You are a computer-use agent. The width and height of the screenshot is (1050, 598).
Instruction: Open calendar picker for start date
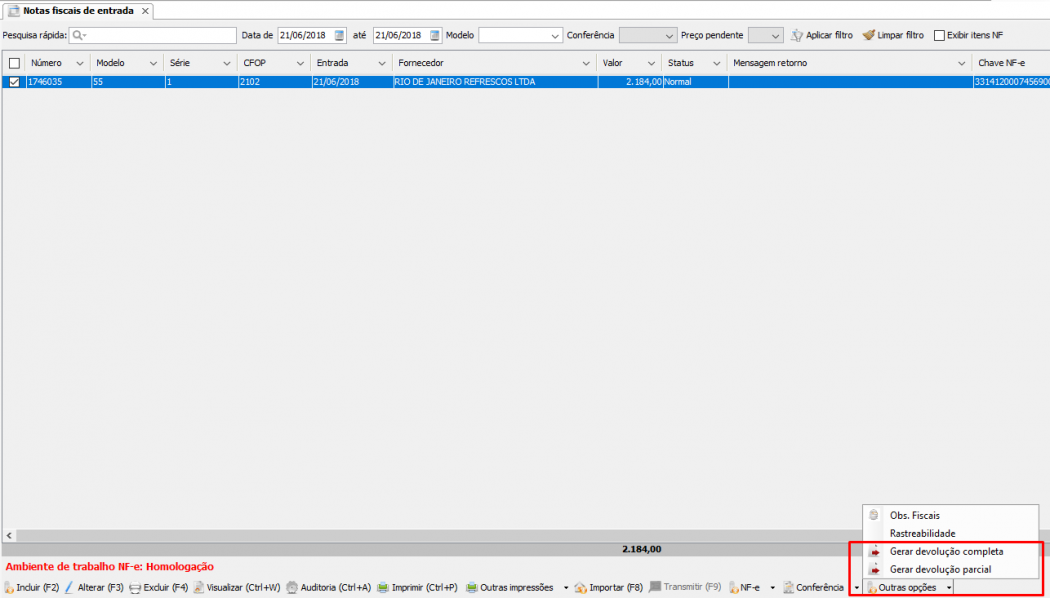coord(339,35)
